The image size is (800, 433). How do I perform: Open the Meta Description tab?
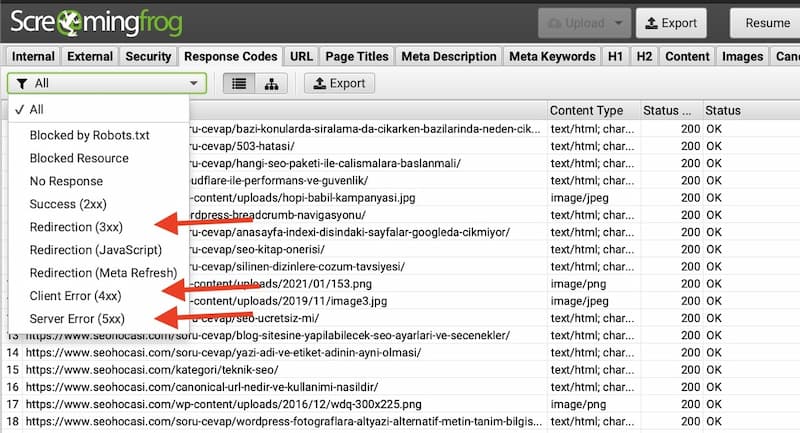coord(449,57)
